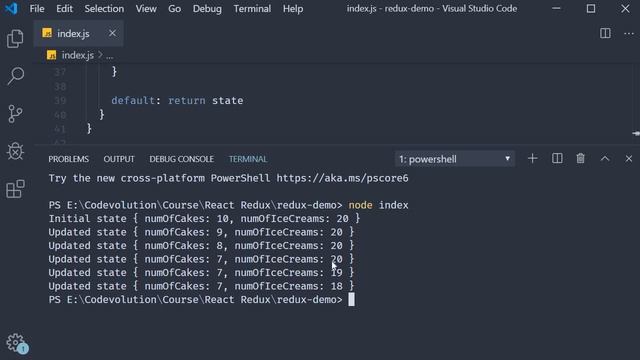640x360 pixels.
Task: Open the Debug menu
Action: coord(207,9)
